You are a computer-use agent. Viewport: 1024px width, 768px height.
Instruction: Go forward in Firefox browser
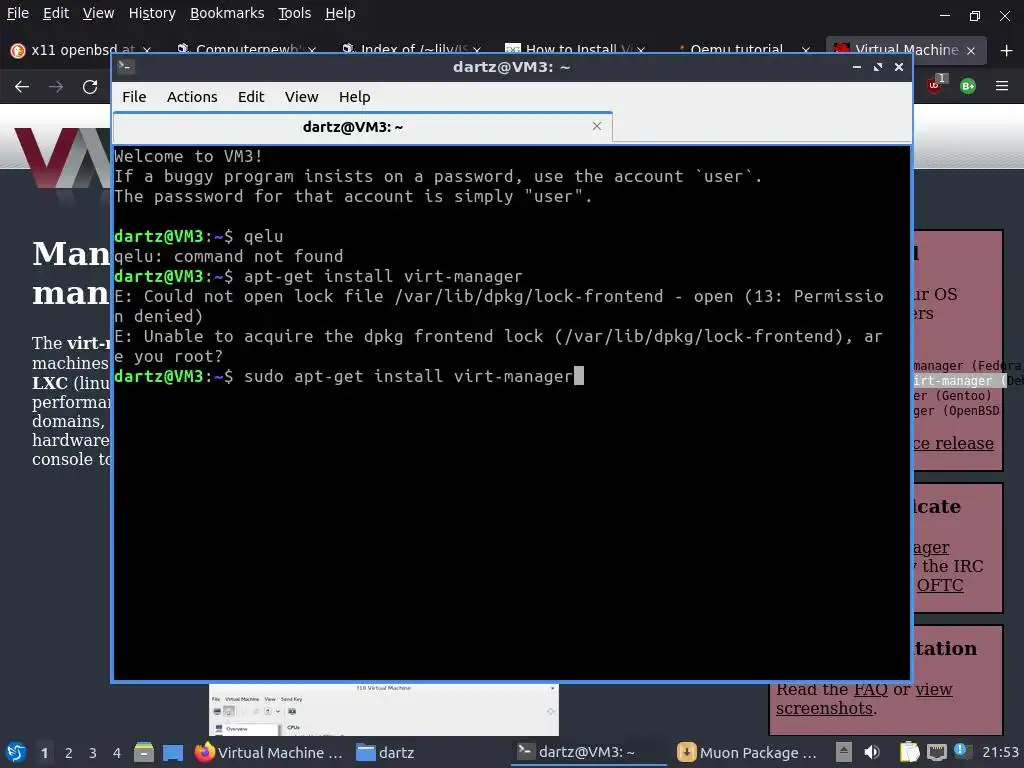[x=56, y=86]
